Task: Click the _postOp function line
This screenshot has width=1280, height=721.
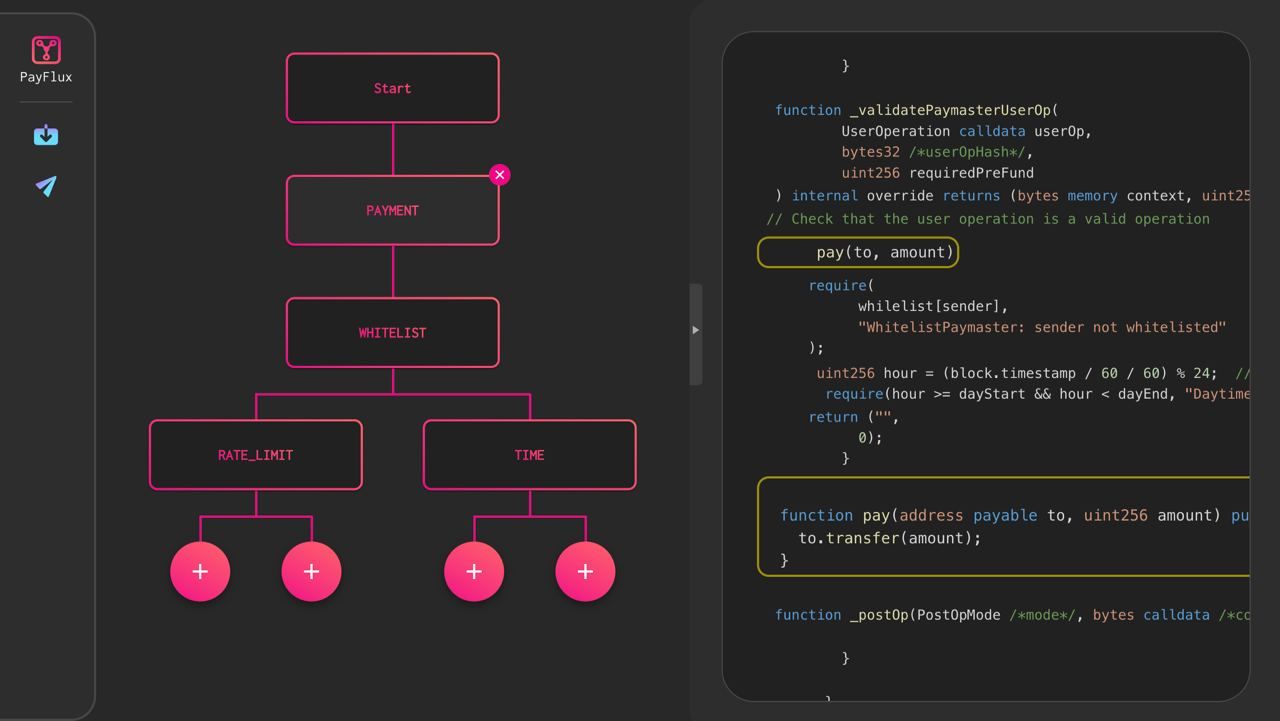Action: coord(1012,615)
